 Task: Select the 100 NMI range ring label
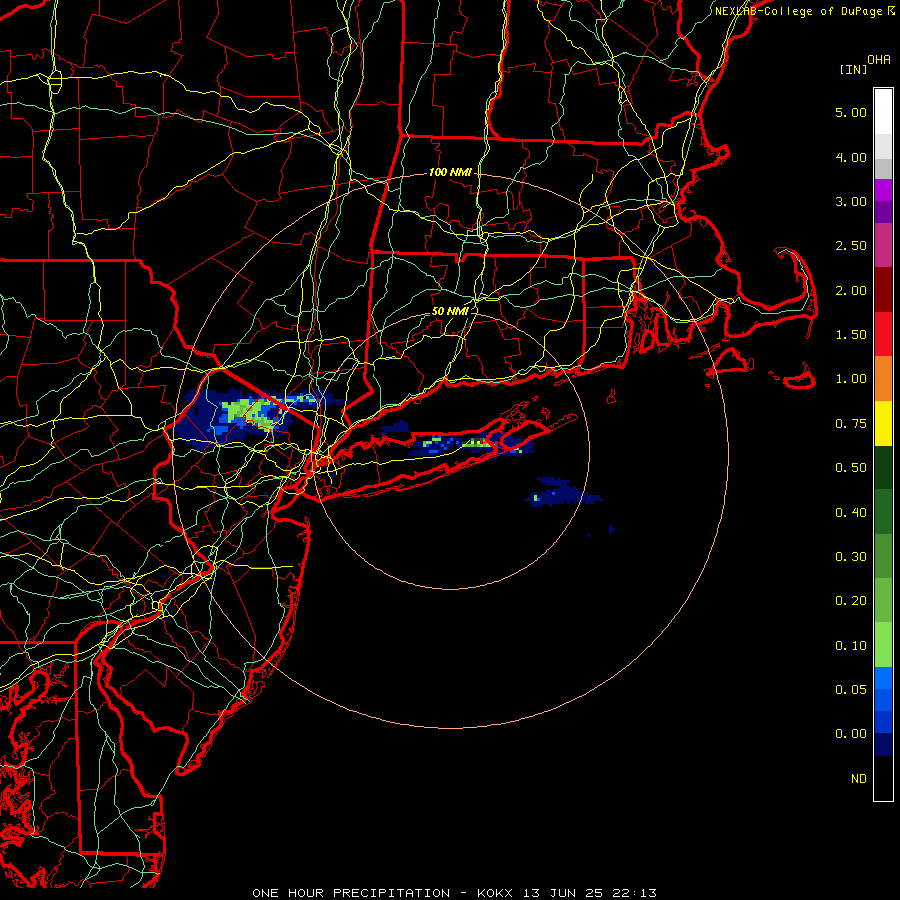point(450,172)
